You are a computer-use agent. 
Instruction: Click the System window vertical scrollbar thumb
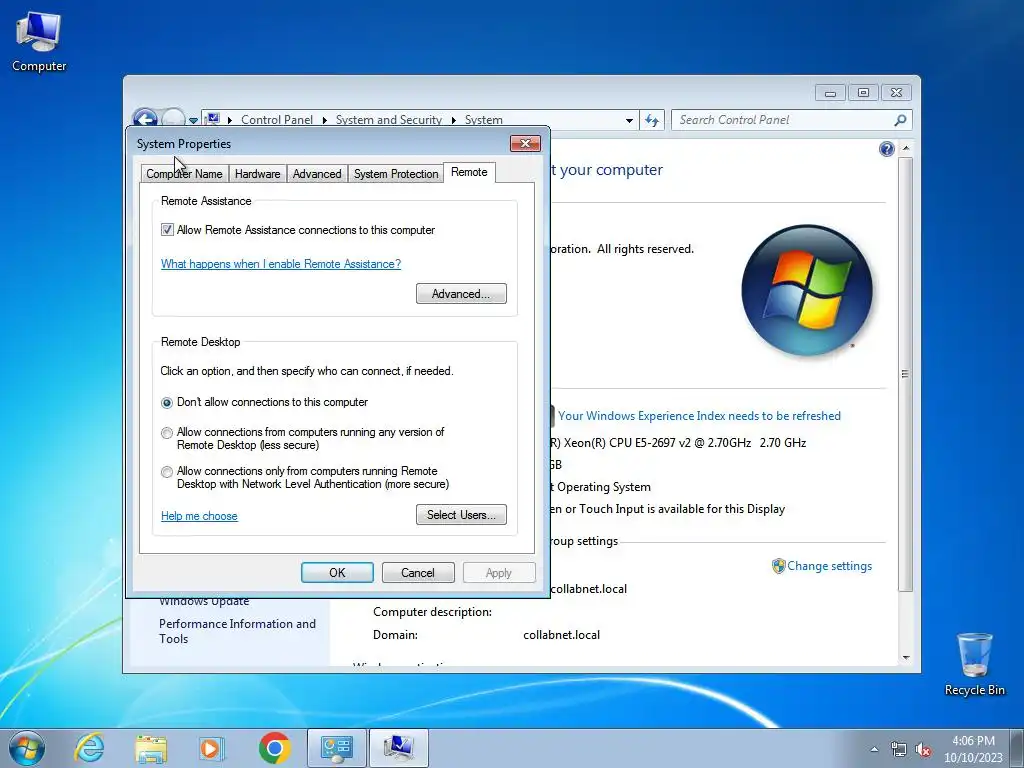pyautogui.click(x=905, y=374)
